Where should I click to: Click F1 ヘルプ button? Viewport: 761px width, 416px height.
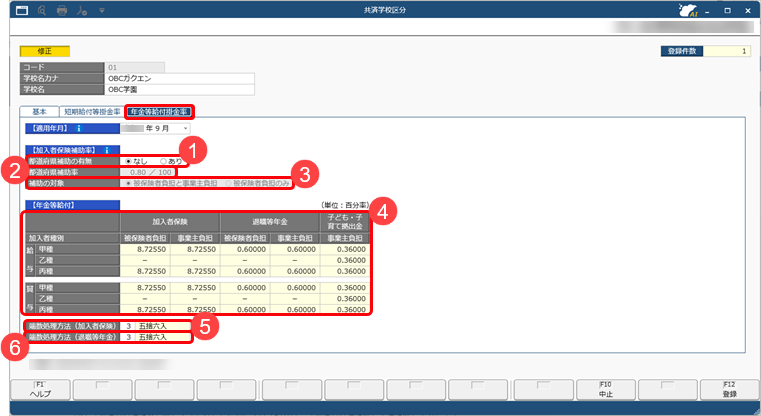click(40, 389)
